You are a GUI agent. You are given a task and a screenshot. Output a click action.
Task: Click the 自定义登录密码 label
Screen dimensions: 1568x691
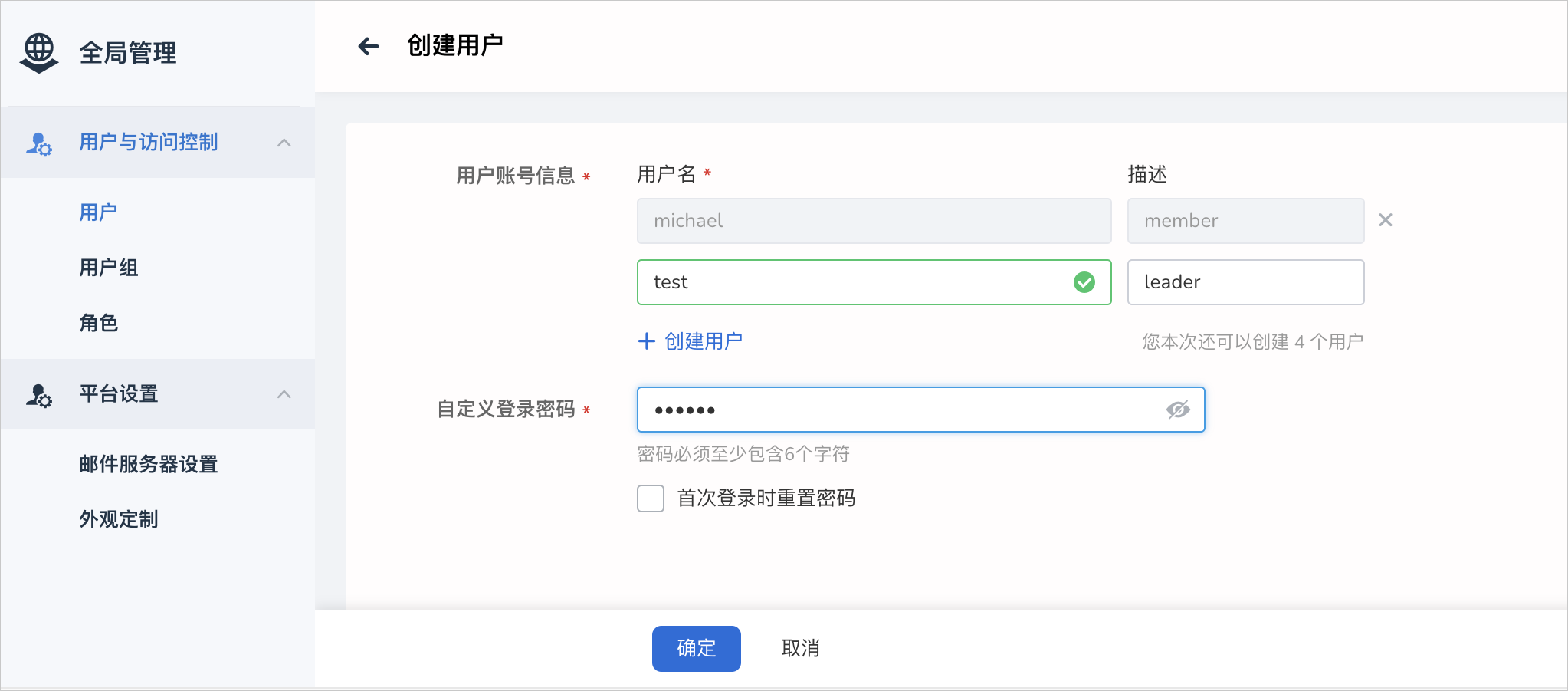point(506,409)
